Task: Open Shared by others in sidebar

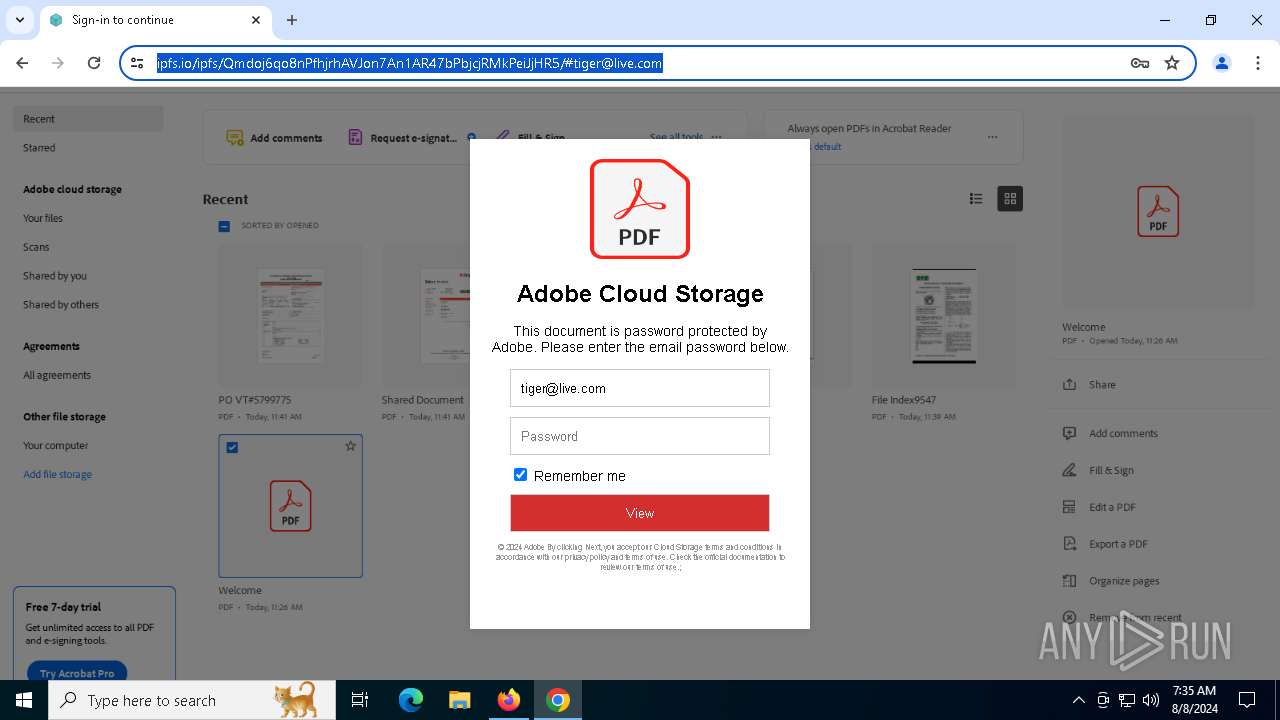Action: tap(61, 305)
